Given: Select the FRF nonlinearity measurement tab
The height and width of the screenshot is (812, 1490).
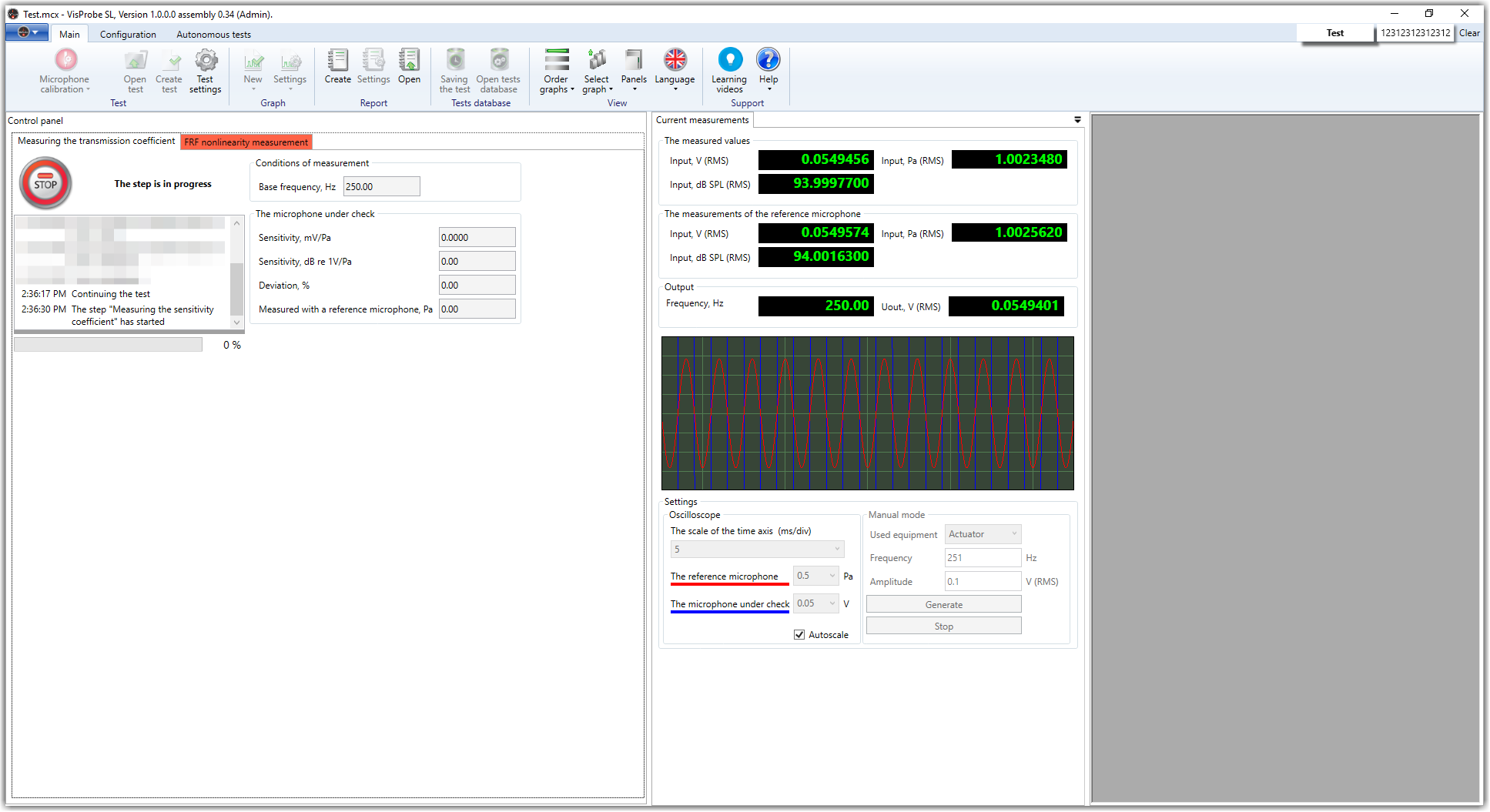Looking at the screenshot, I should [x=246, y=142].
